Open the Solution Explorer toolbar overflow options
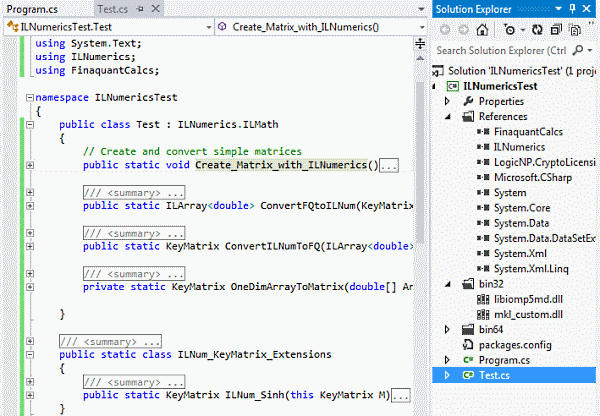Image resolution: width=600 pixels, height=416 pixels. pyautogui.click(x=592, y=24)
